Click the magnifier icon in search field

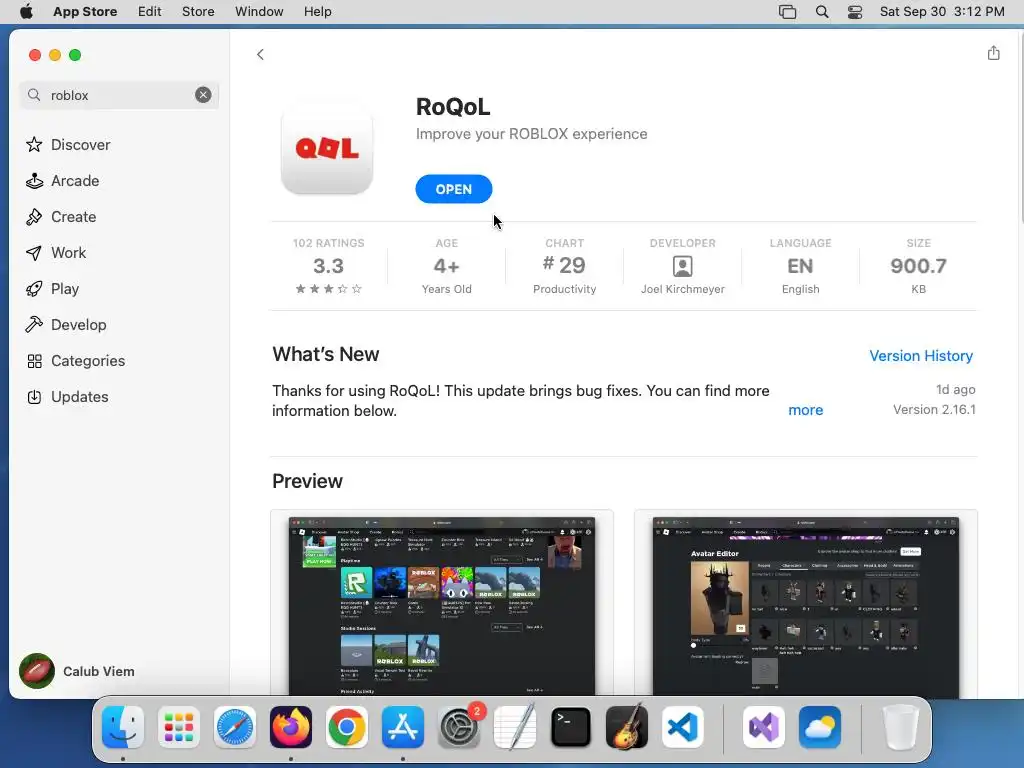pyautogui.click(x=34, y=95)
